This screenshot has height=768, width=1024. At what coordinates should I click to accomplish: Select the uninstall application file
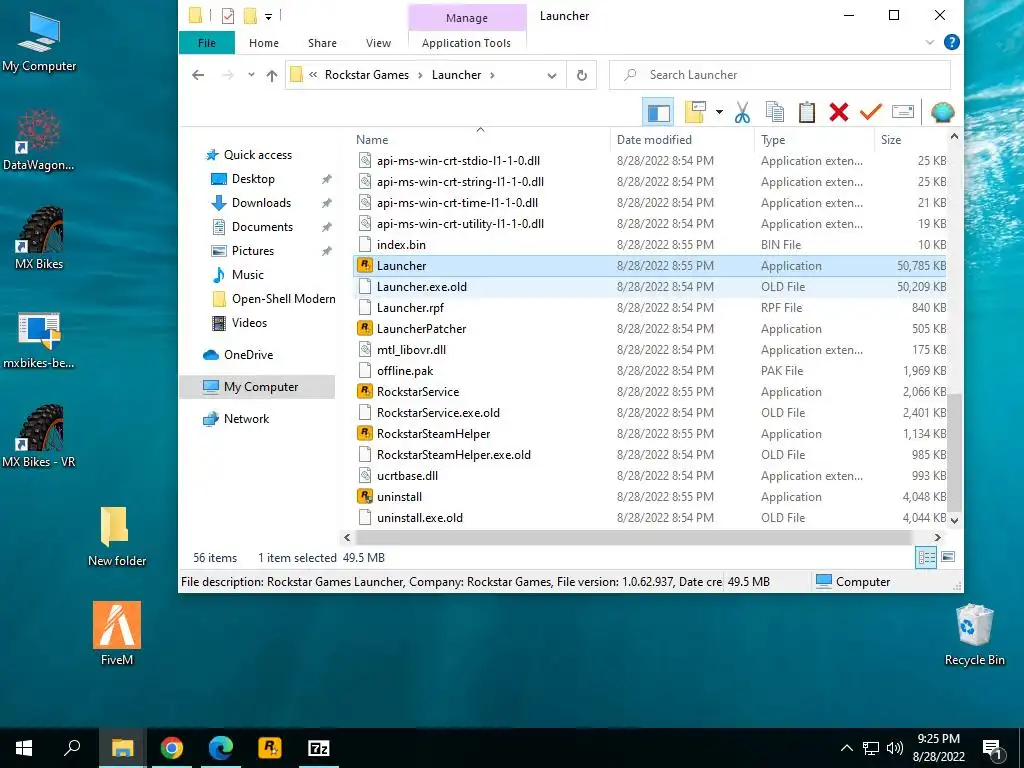pyautogui.click(x=399, y=497)
